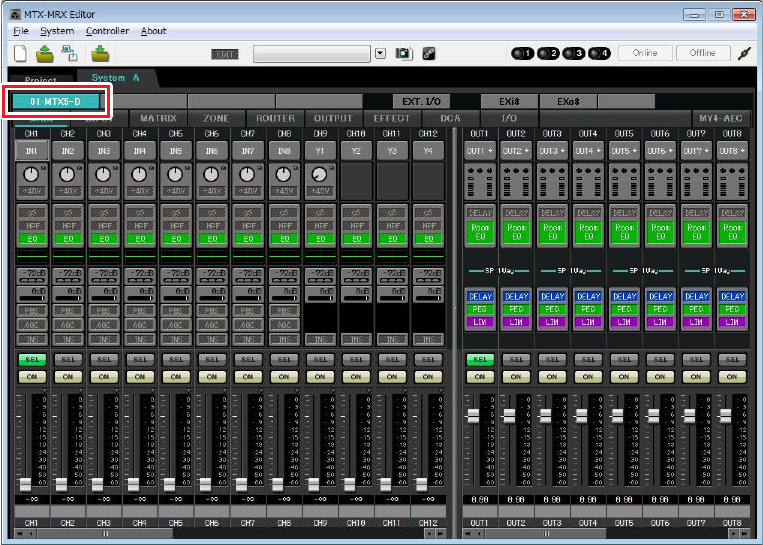Click the CH1 fader handle

pos(25,484)
